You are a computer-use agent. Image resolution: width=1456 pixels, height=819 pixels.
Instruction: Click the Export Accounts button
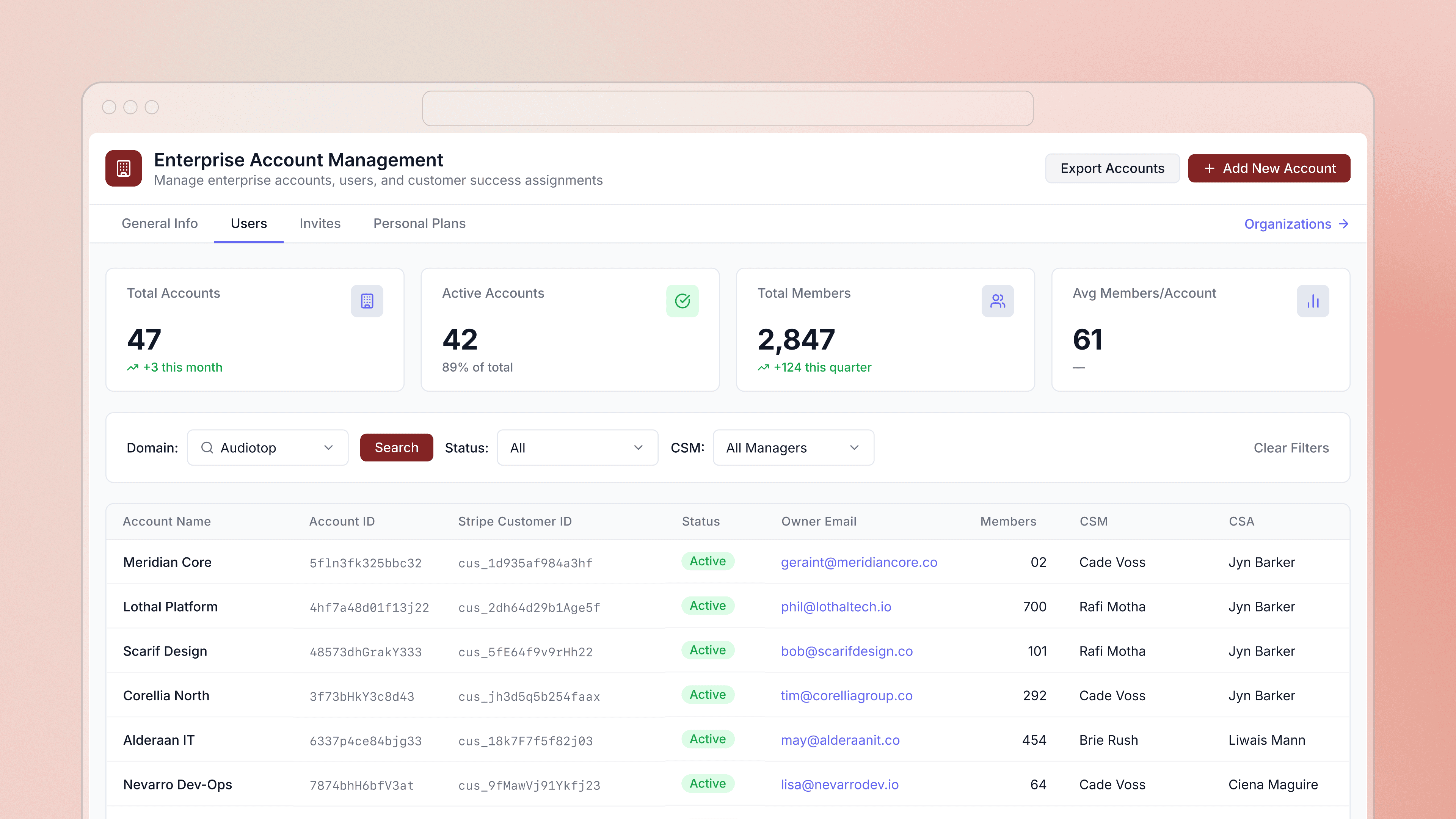coord(1112,168)
